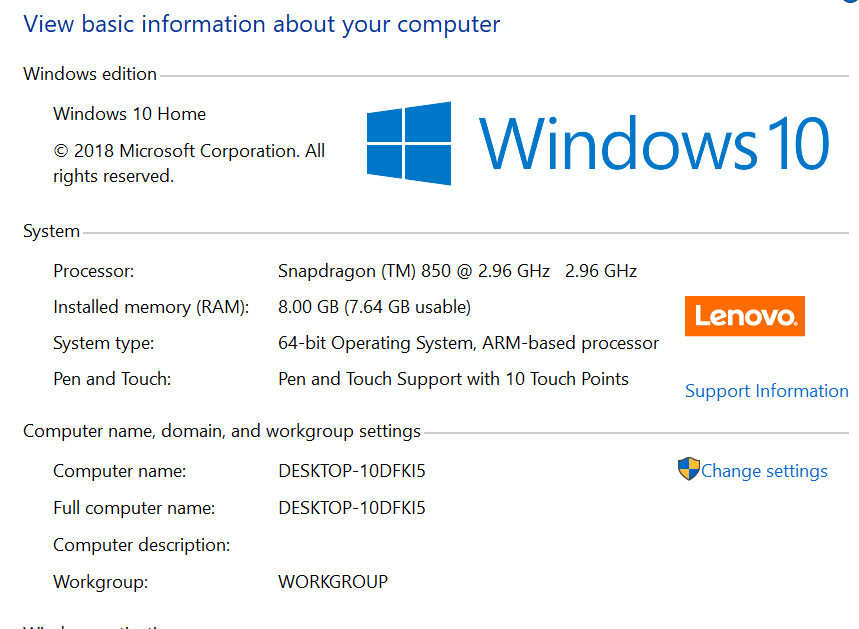Image resolution: width=859 pixels, height=629 pixels.
Task: Open the Support Information link
Action: pyautogui.click(x=766, y=391)
